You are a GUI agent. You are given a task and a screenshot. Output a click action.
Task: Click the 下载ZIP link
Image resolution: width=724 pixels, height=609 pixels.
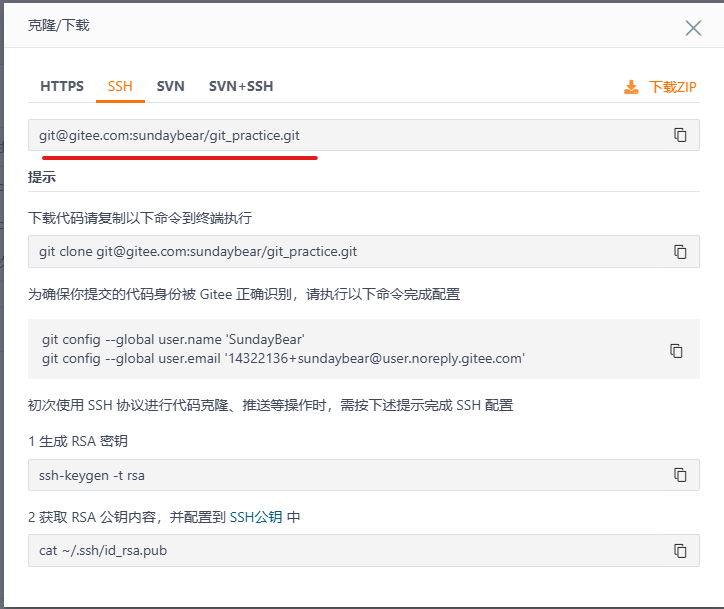click(x=672, y=87)
